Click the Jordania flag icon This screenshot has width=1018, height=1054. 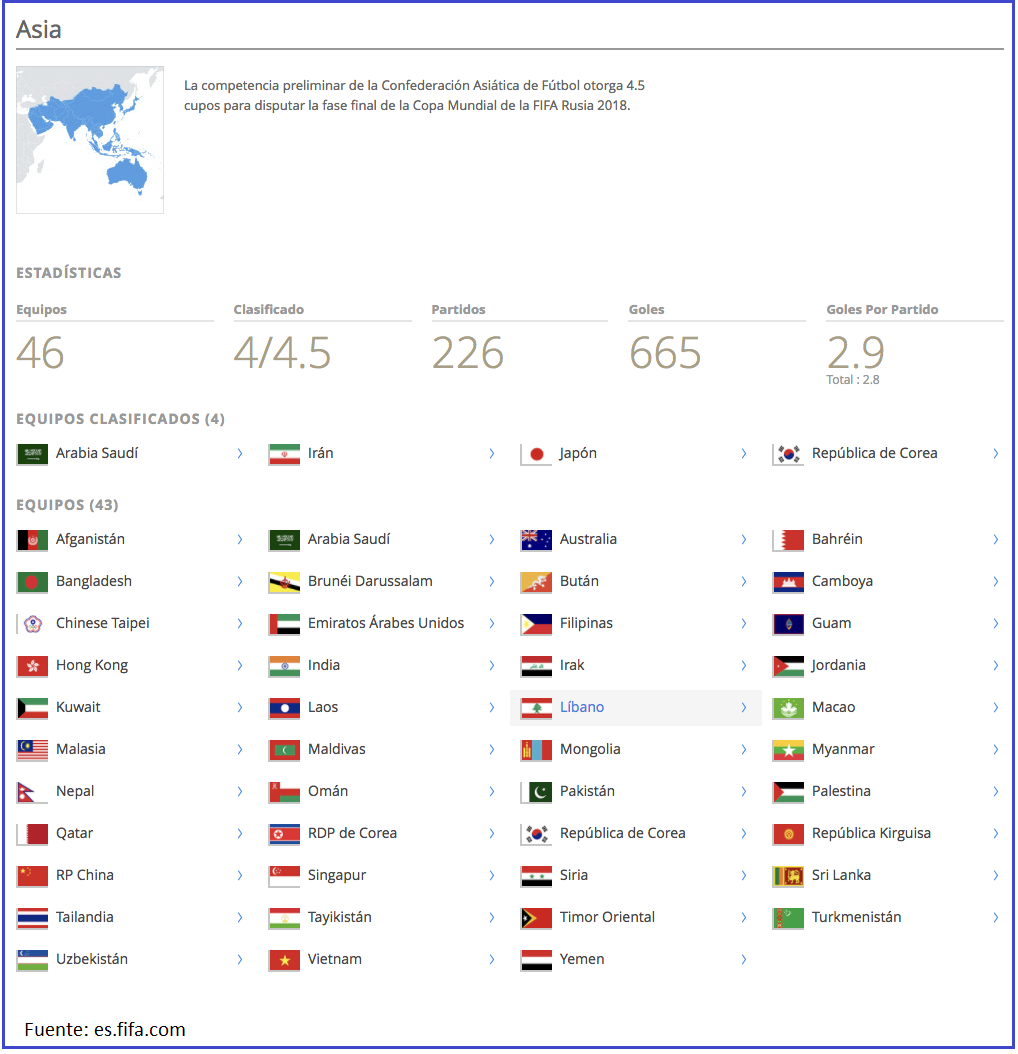[x=788, y=666]
